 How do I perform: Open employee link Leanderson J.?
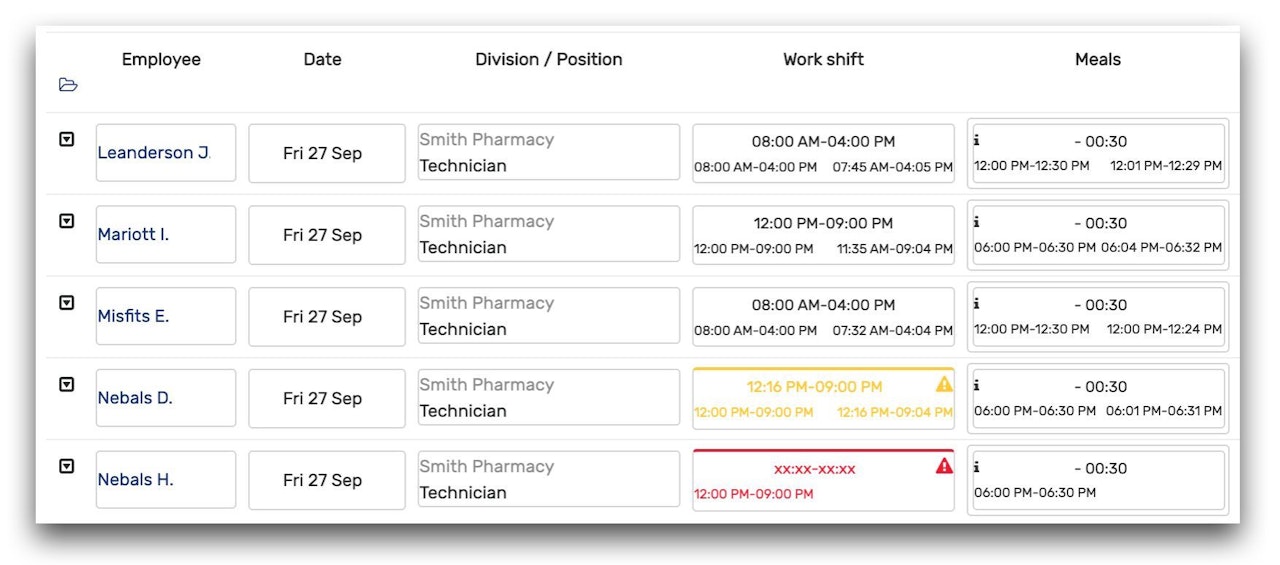(x=153, y=153)
